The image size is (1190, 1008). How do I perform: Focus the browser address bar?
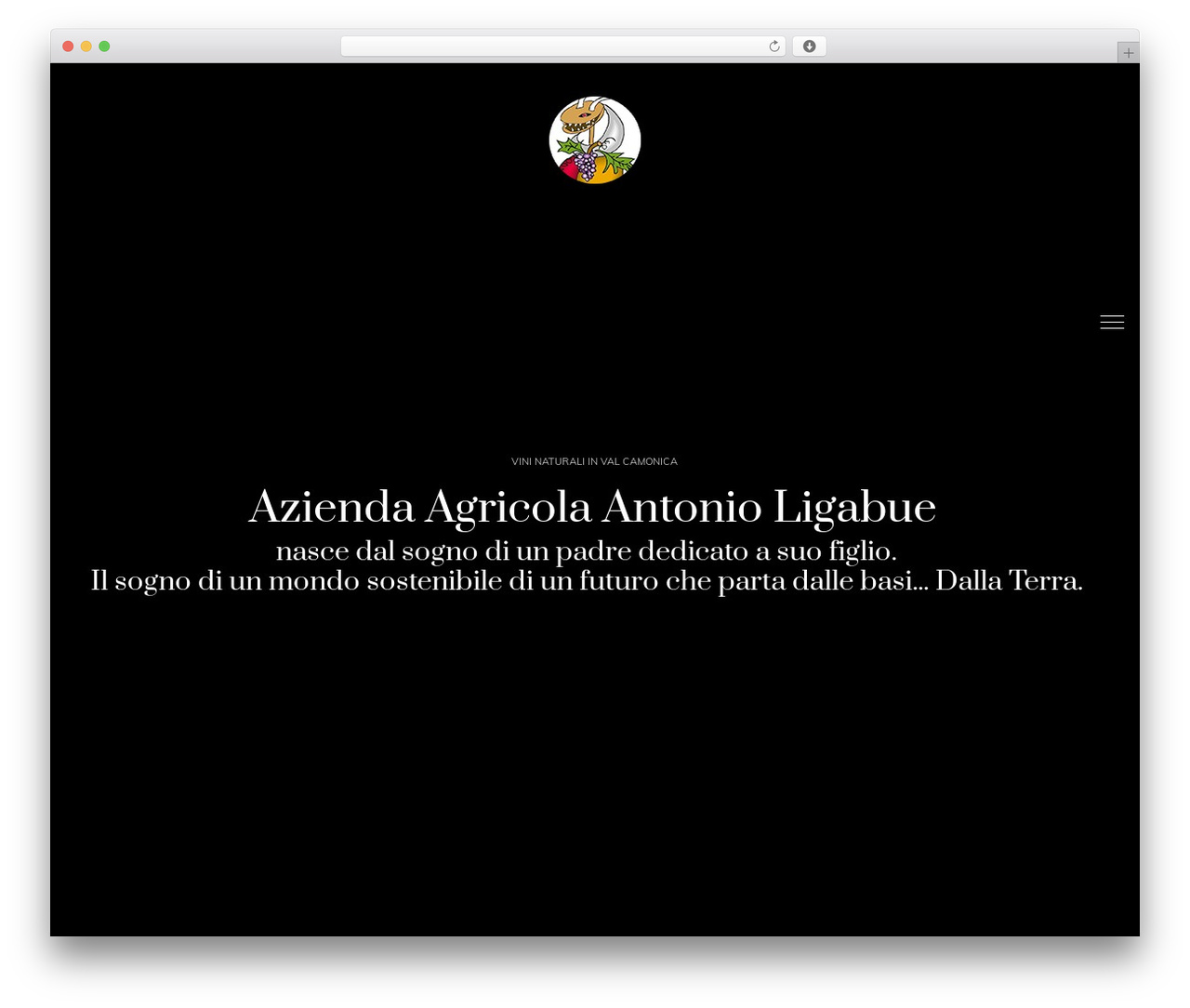pyautogui.click(x=562, y=46)
